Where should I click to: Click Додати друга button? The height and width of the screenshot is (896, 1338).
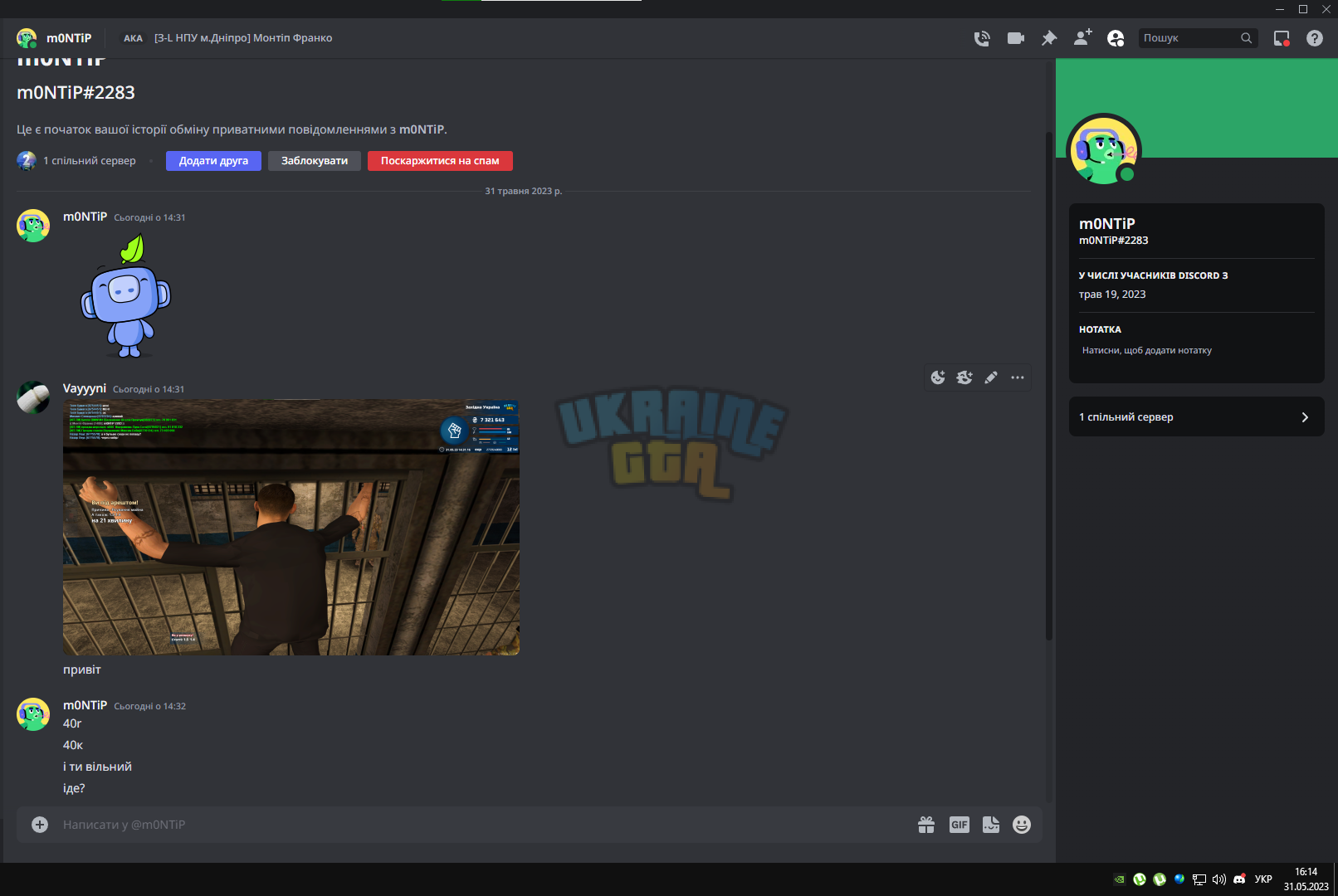click(x=213, y=161)
